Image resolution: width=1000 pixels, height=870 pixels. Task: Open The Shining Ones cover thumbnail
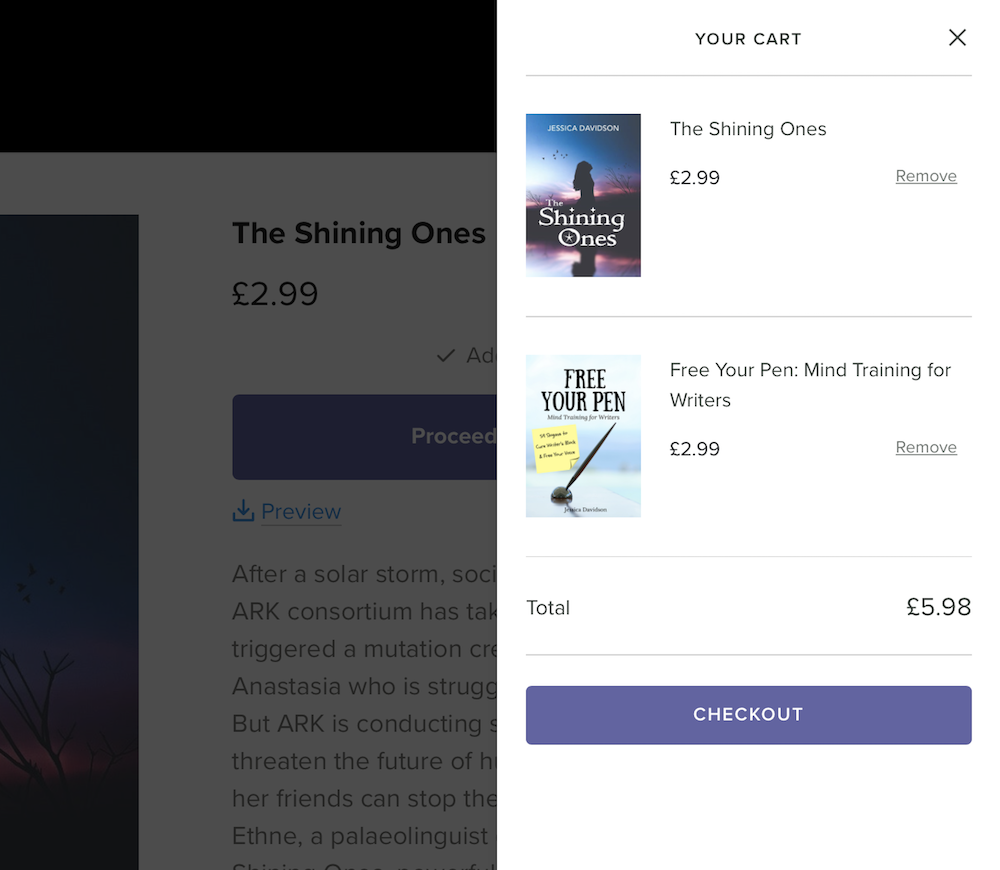coord(583,195)
